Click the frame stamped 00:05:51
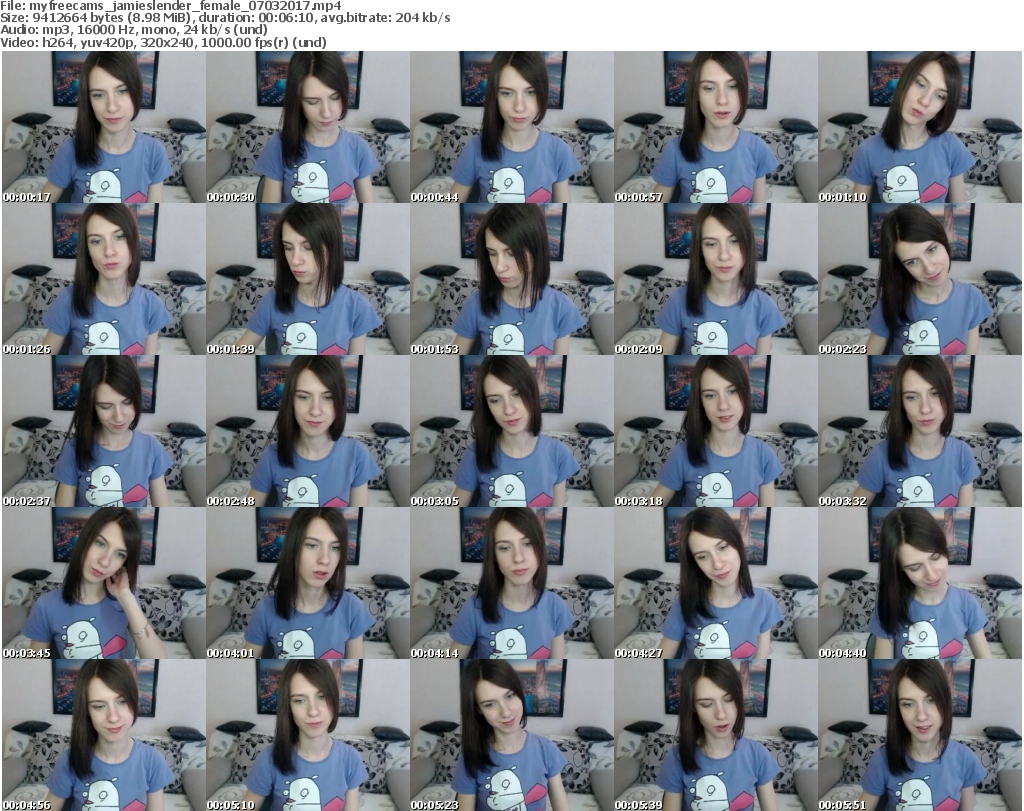Viewport: 1024px width, 811px height. point(920,735)
